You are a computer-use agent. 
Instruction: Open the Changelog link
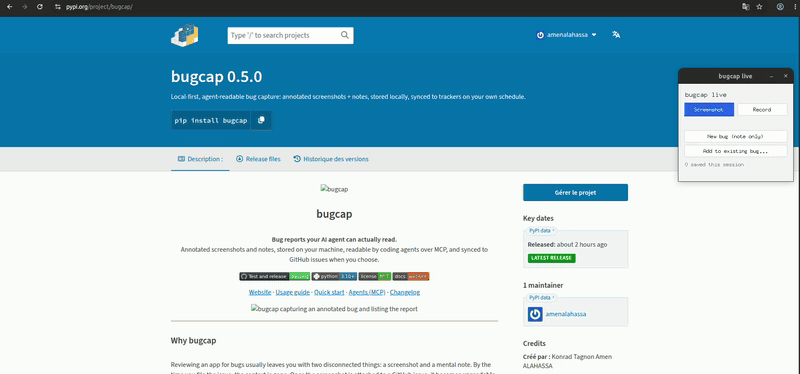405,292
